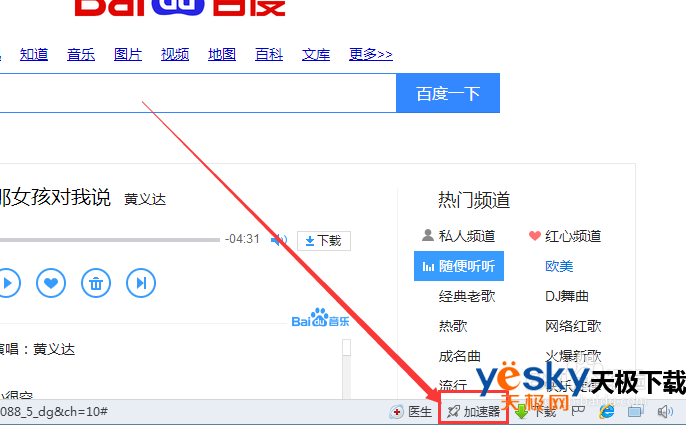
Task: Select the 私人频道 channel
Action: [x=458, y=236]
